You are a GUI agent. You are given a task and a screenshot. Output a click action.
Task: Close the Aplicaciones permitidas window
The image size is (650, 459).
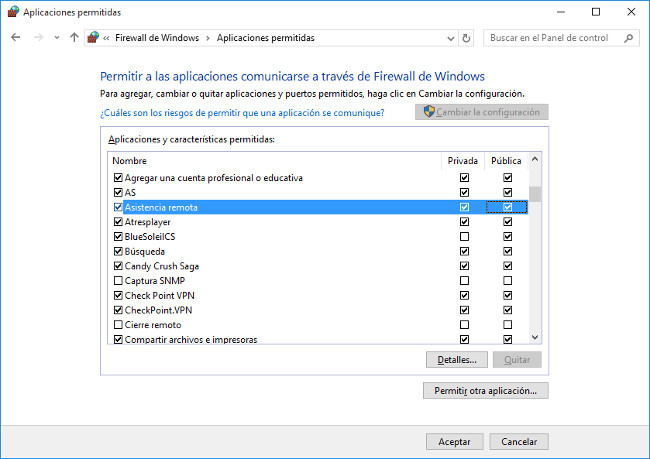pyautogui.click(x=631, y=12)
